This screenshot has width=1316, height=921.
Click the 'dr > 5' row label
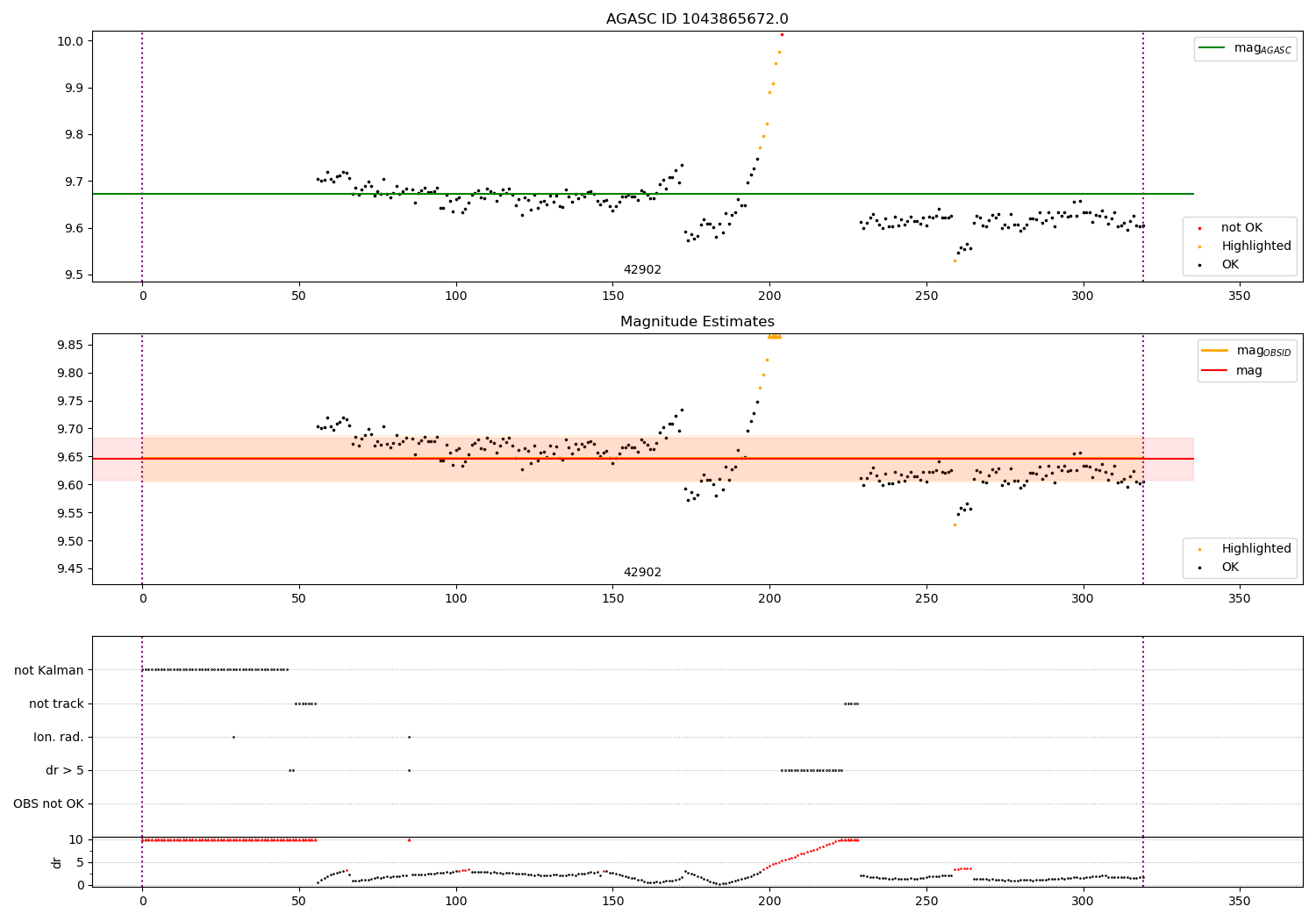point(65,771)
